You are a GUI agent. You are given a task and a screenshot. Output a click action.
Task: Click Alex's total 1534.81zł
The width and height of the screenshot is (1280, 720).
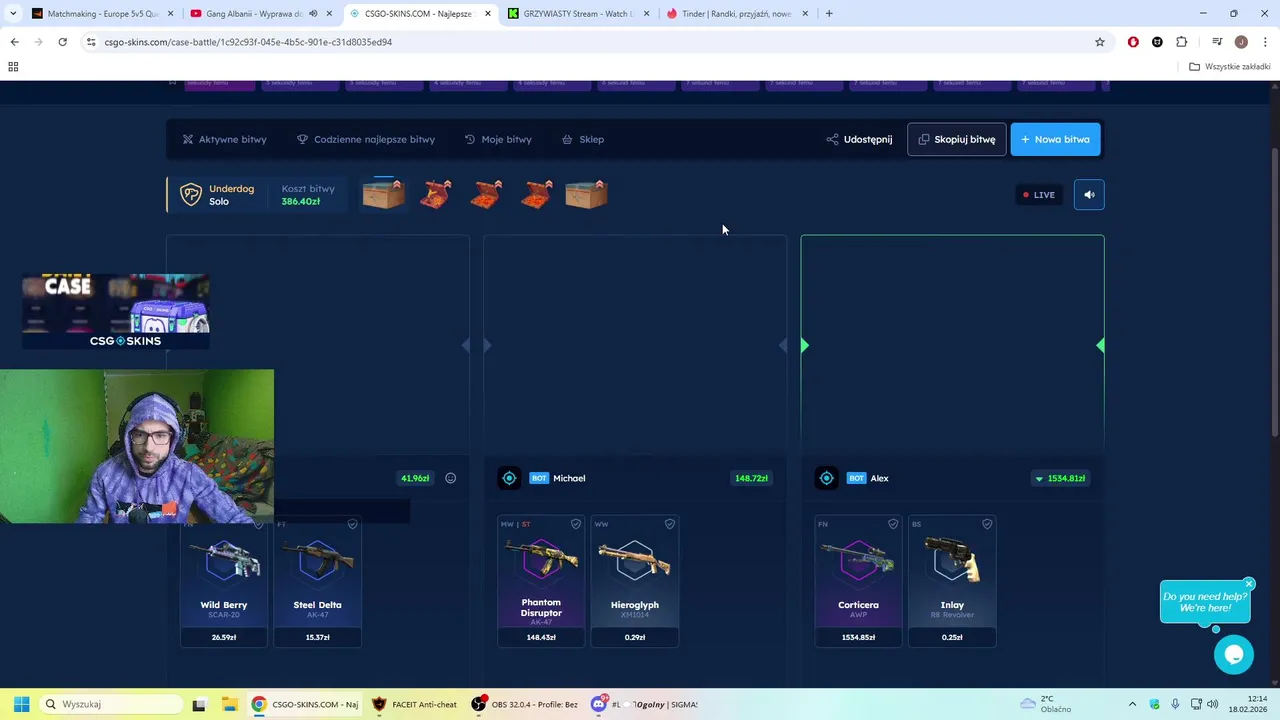tap(1060, 478)
